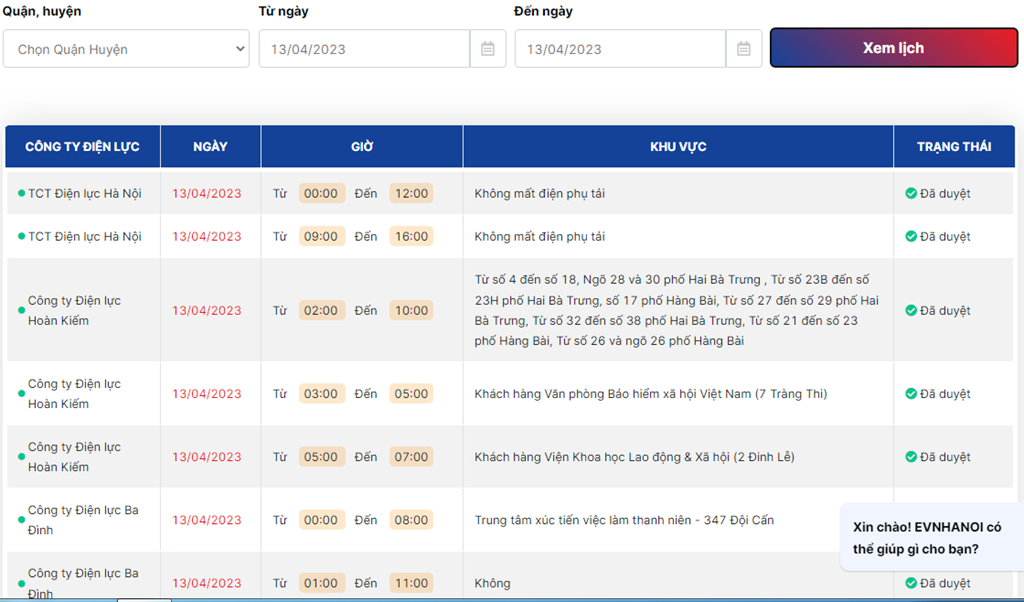1024x602 pixels.
Task: Click the Hai Bà Trưng area description text
Action: pyautogui.click(x=677, y=310)
